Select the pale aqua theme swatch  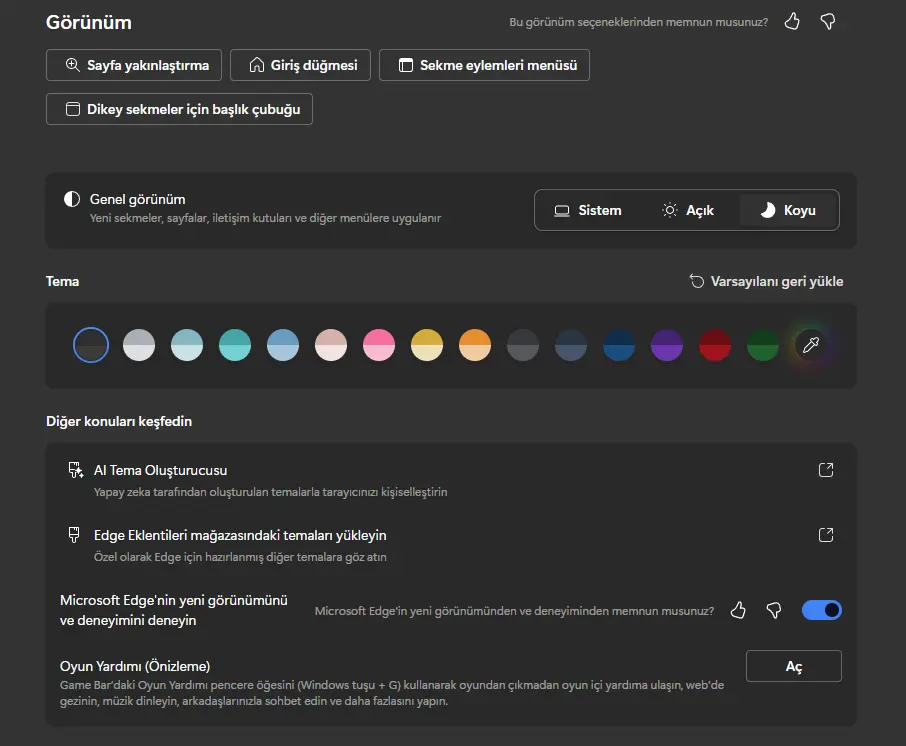187,345
